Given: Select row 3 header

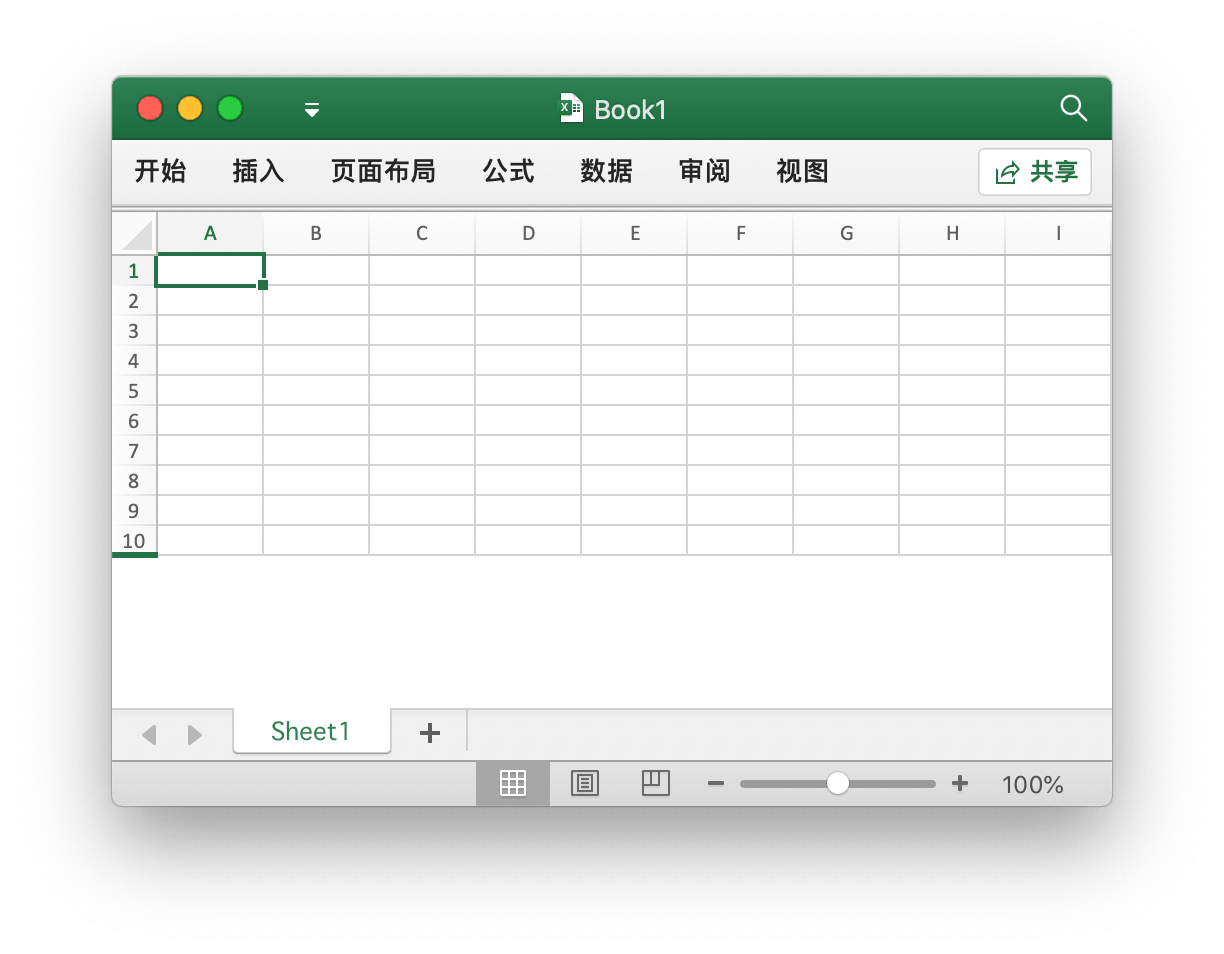Looking at the screenshot, I should pyautogui.click(x=134, y=330).
